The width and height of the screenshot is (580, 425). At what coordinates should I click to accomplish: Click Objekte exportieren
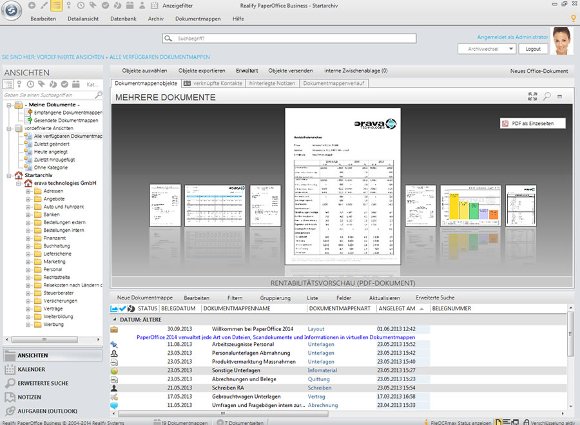[x=202, y=71]
